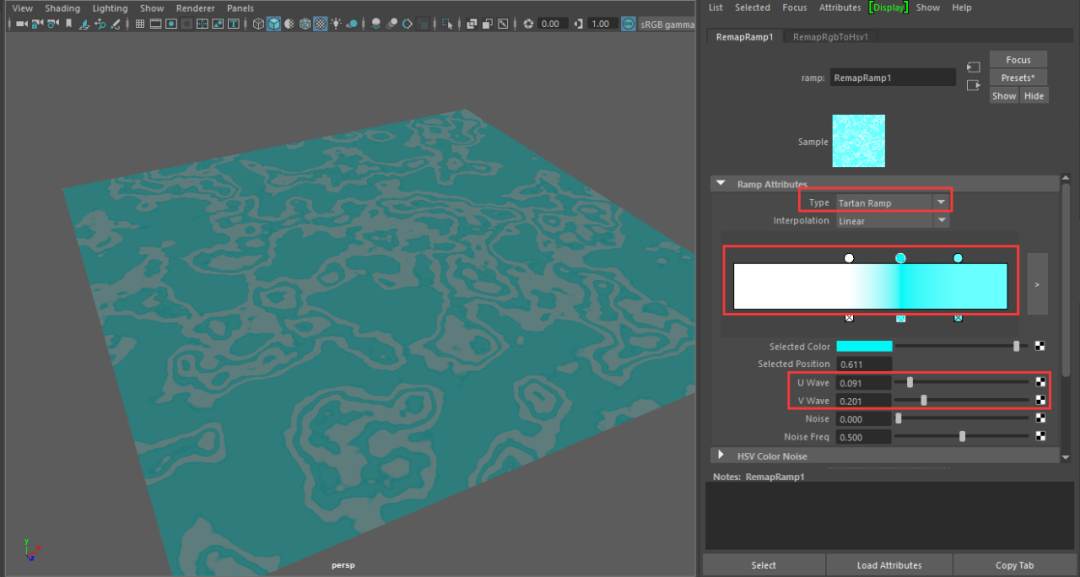The height and width of the screenshot is (577, 1080).
Task: Collapse the Ramp Attributes section
Action: coord(720,184)
